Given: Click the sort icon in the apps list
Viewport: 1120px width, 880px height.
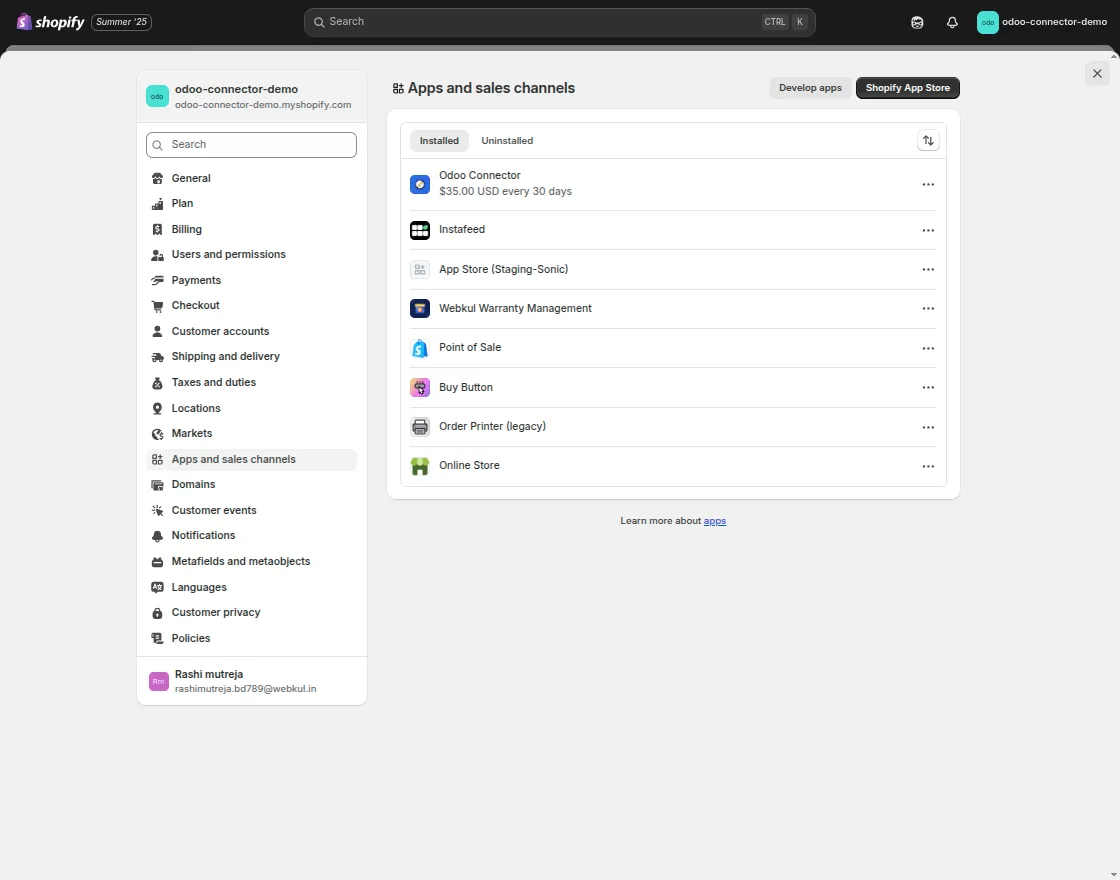Looking at the screenshot, I should [x=928, y=140].
